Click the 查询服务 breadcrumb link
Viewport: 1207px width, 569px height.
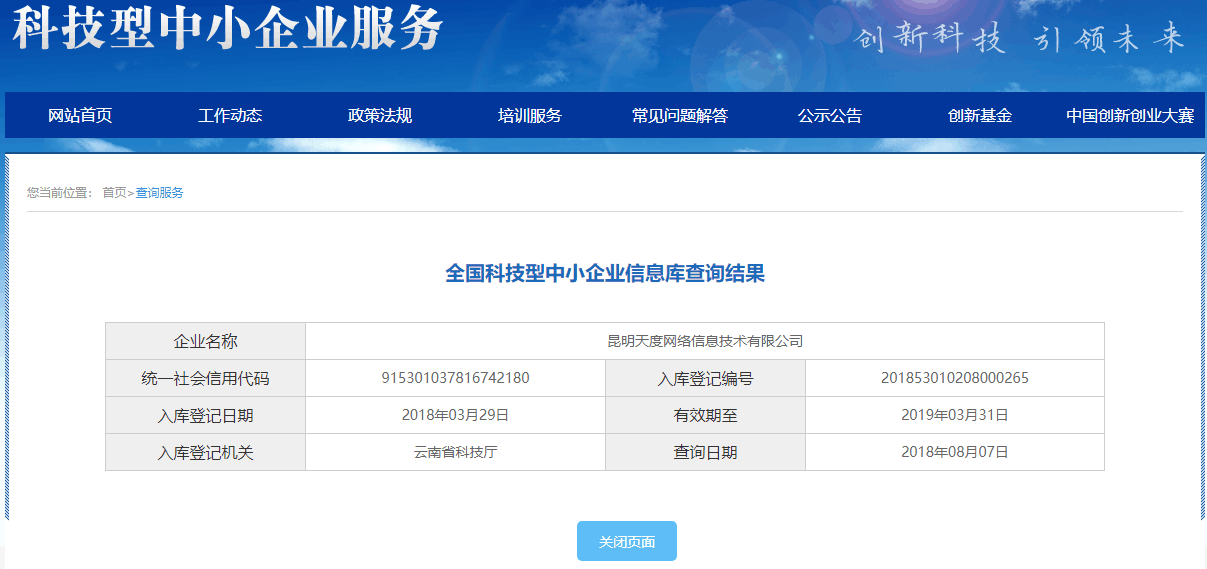[x=160, y=193]
